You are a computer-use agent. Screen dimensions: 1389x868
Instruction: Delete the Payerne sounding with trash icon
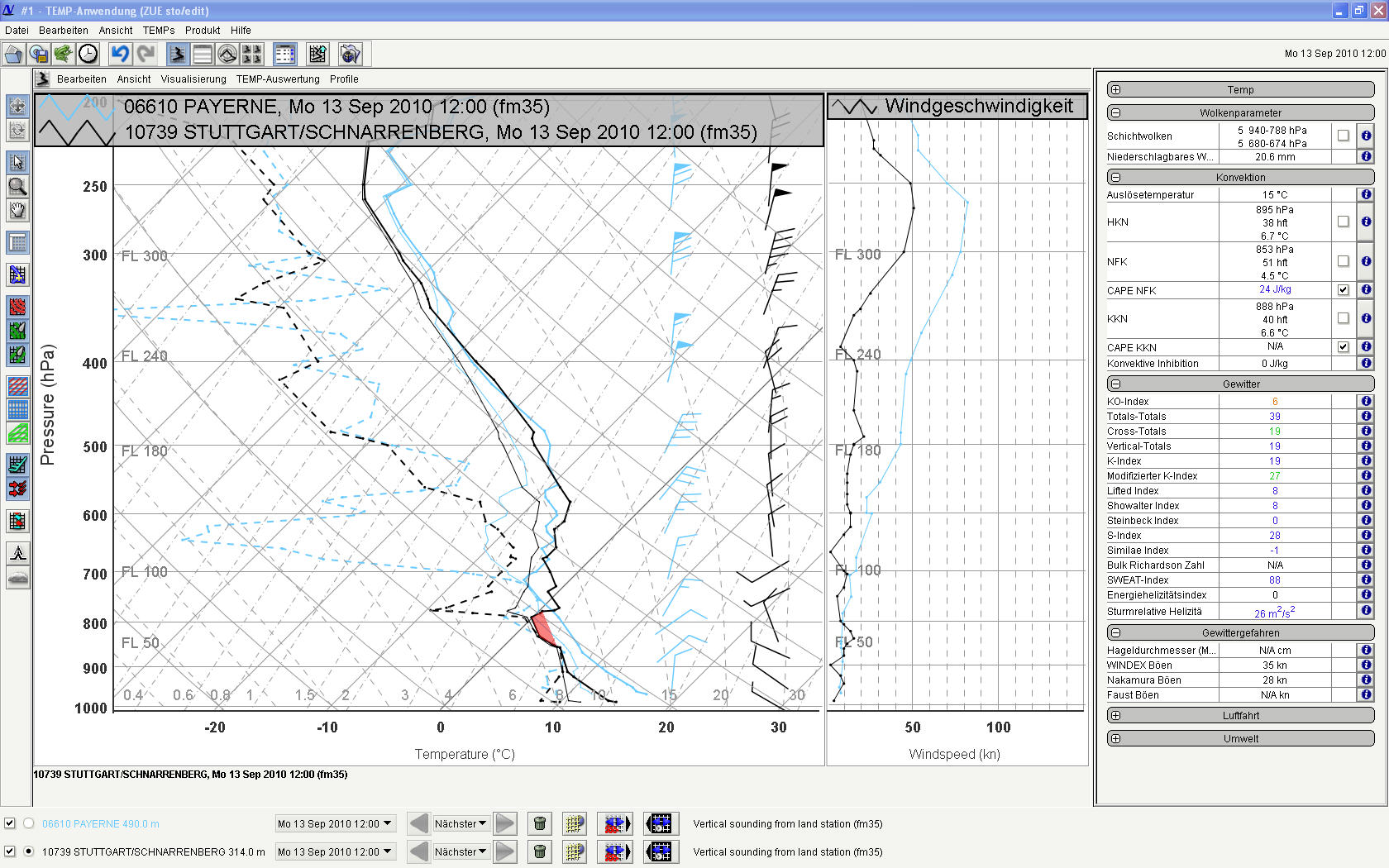[540, 823]
